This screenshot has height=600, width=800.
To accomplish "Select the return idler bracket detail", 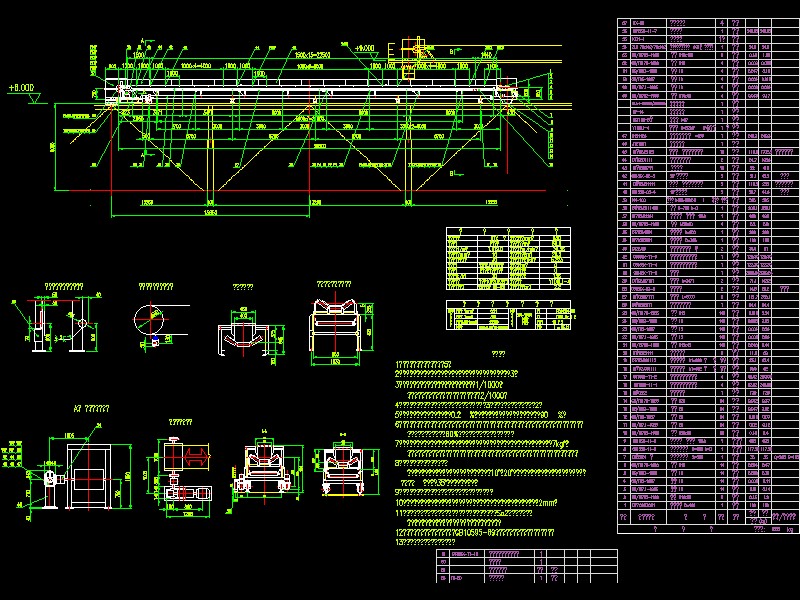I will tap(251, 332).
